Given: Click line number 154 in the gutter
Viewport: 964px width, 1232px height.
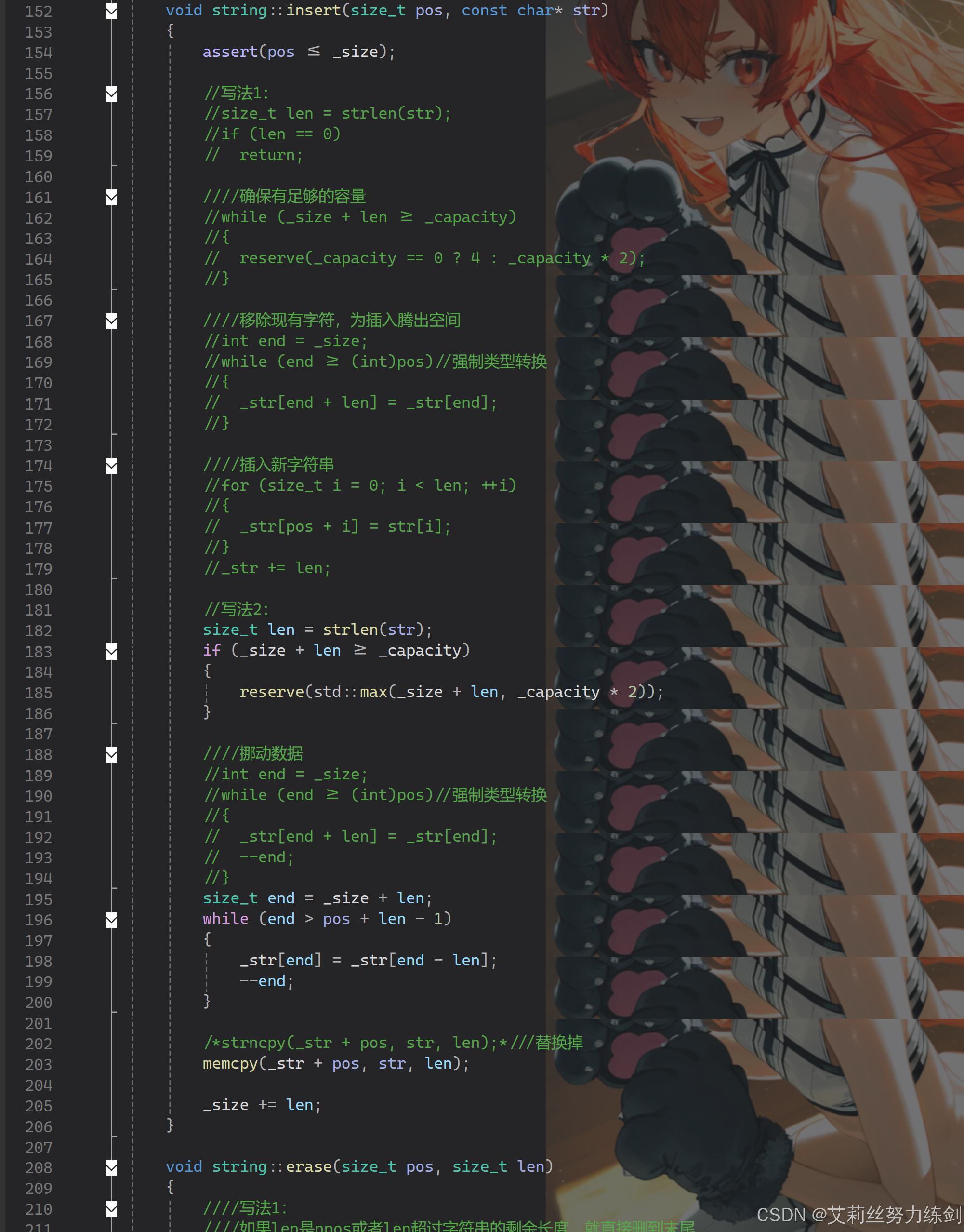Looking at the screenshot, I should (x=39, y=53).
